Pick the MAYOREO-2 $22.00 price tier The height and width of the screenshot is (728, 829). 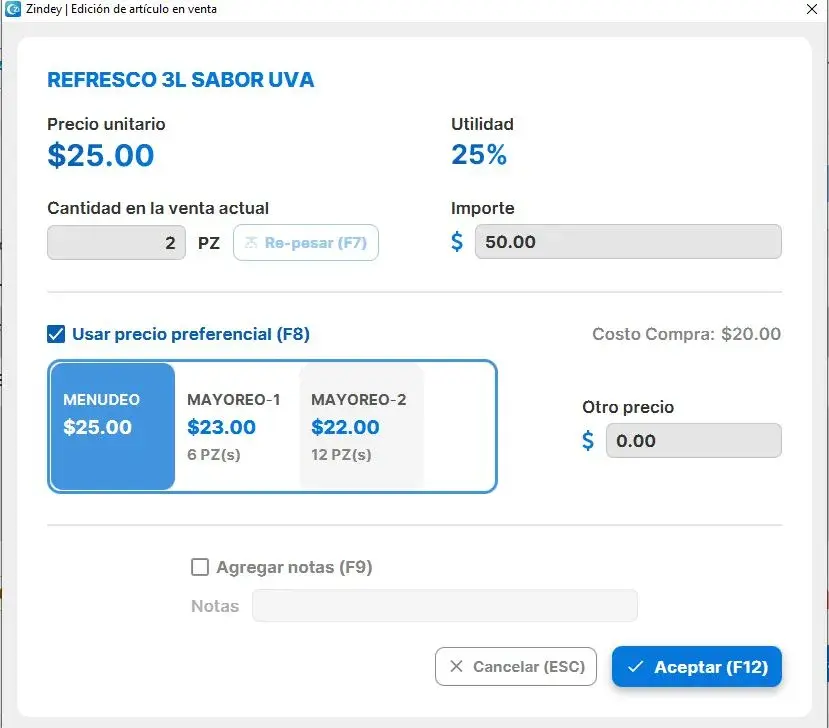pos(361,427)
